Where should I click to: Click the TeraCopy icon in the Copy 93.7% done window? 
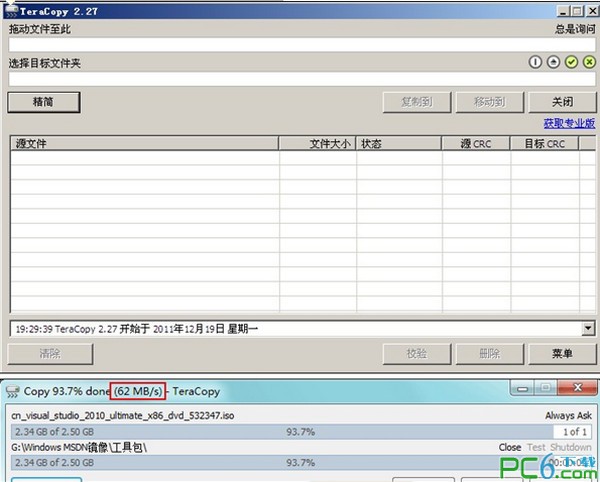pyautogui.click(x=12, y=391)
